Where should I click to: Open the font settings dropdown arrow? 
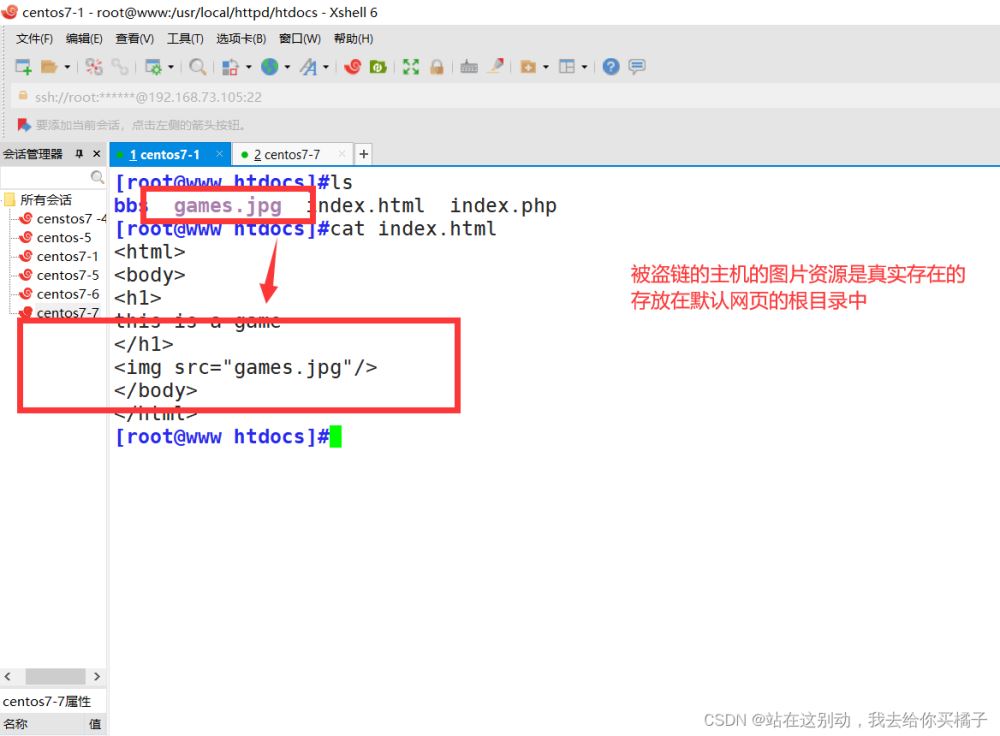click(326, 67)
